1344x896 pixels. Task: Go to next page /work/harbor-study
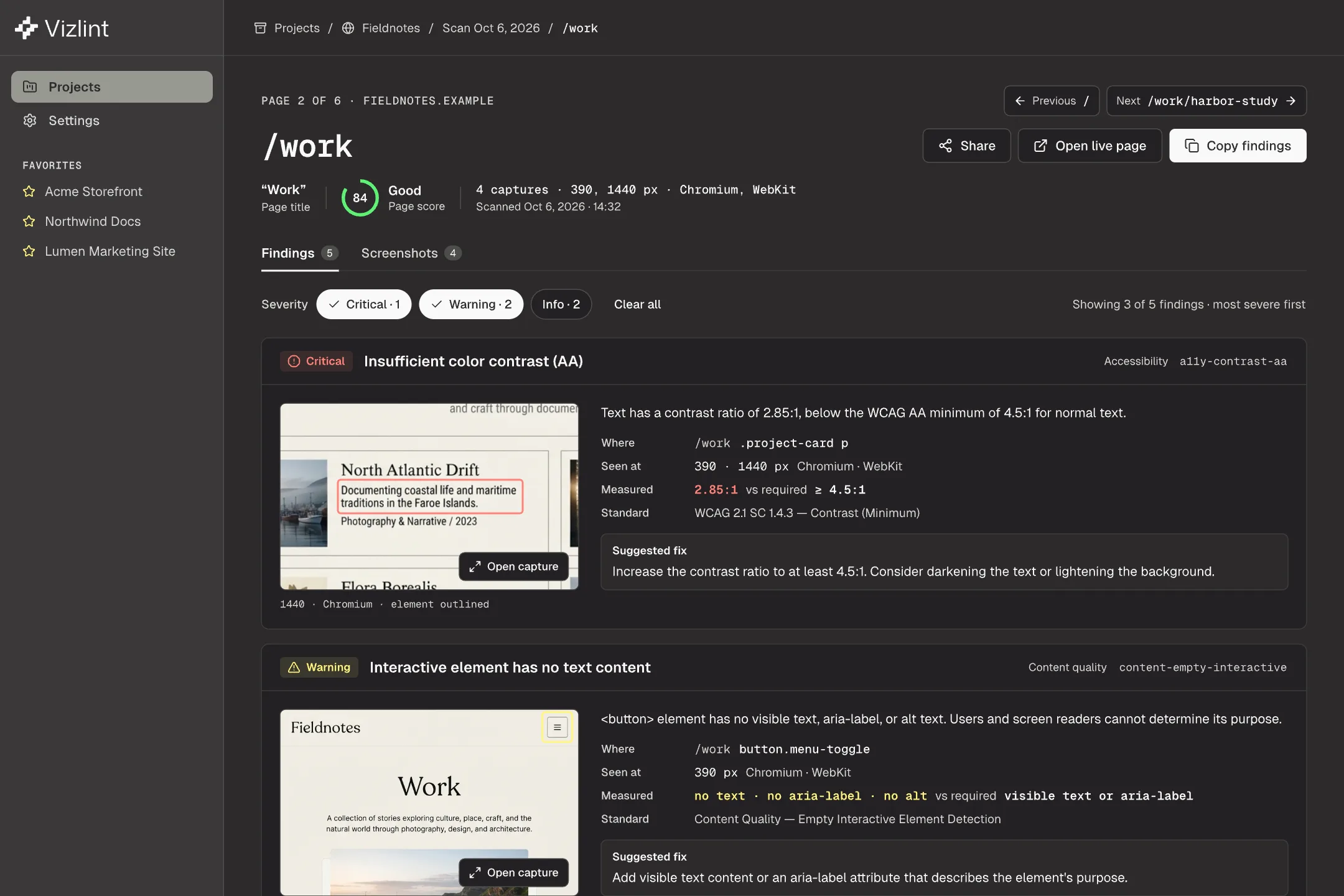(x=1206, y=101)
